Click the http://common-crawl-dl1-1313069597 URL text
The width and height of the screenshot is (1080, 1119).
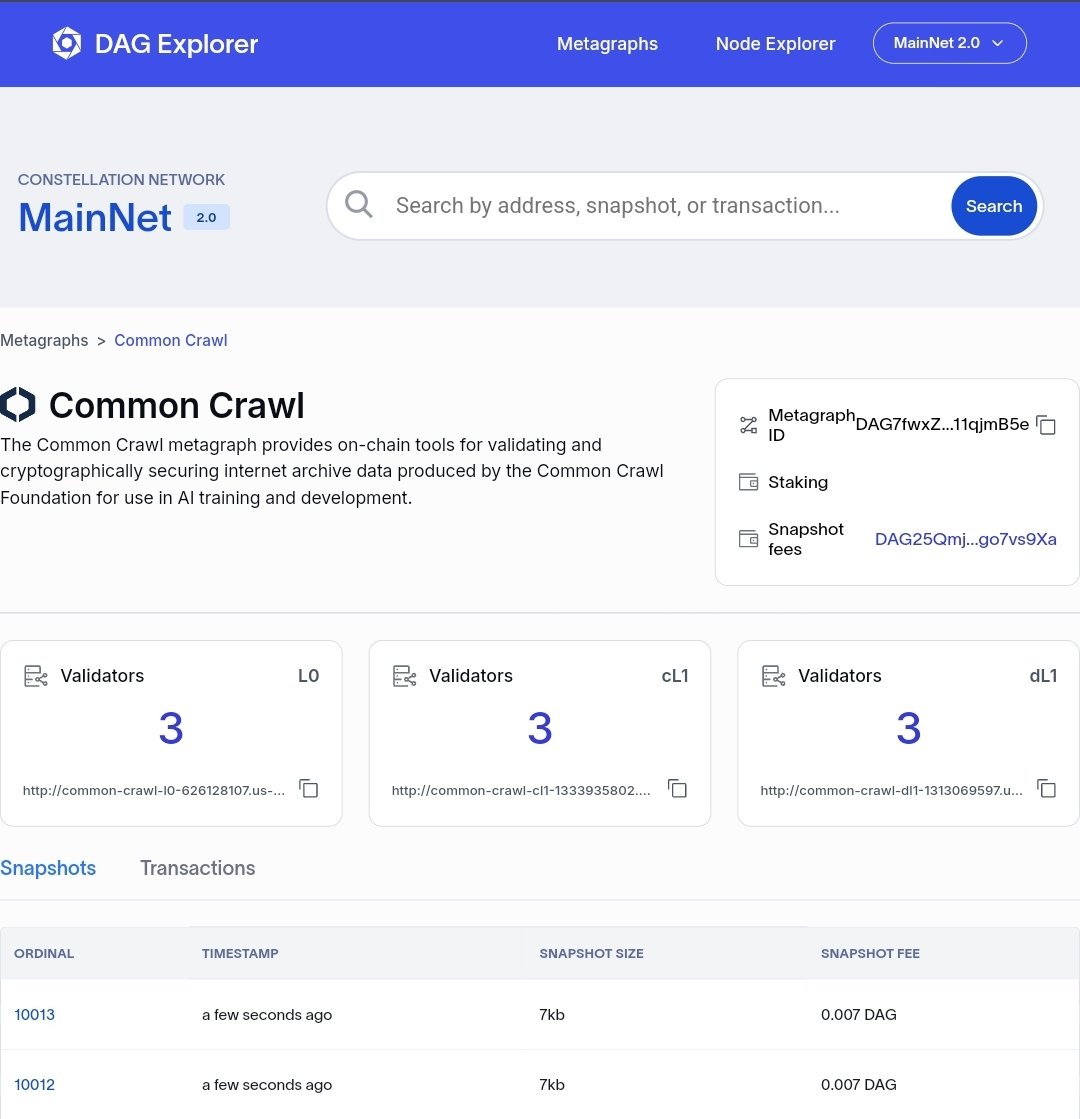pyautogui.click(x=891, y=790)
